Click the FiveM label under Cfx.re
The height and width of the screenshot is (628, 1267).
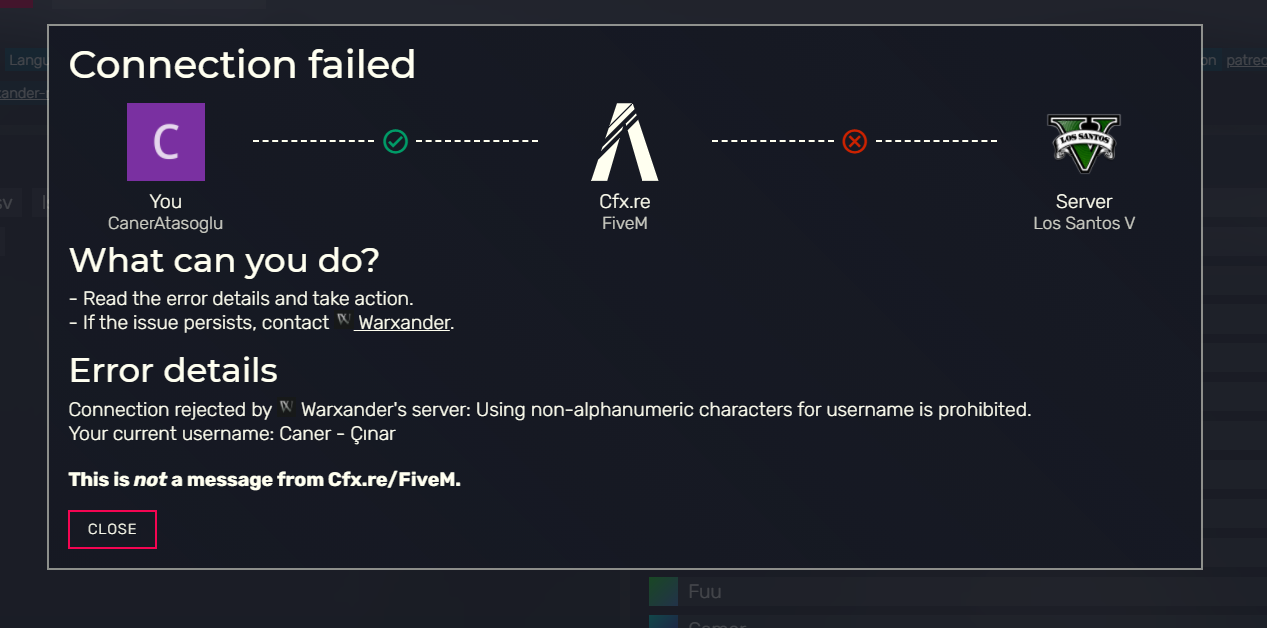(624, 223)
